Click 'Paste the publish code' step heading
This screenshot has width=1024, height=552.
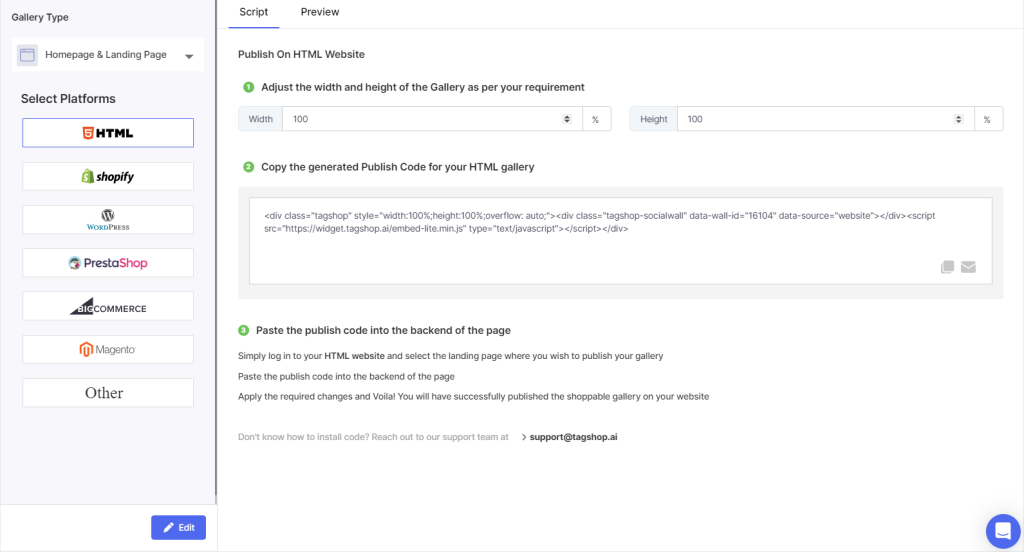[x=383, y=331]
